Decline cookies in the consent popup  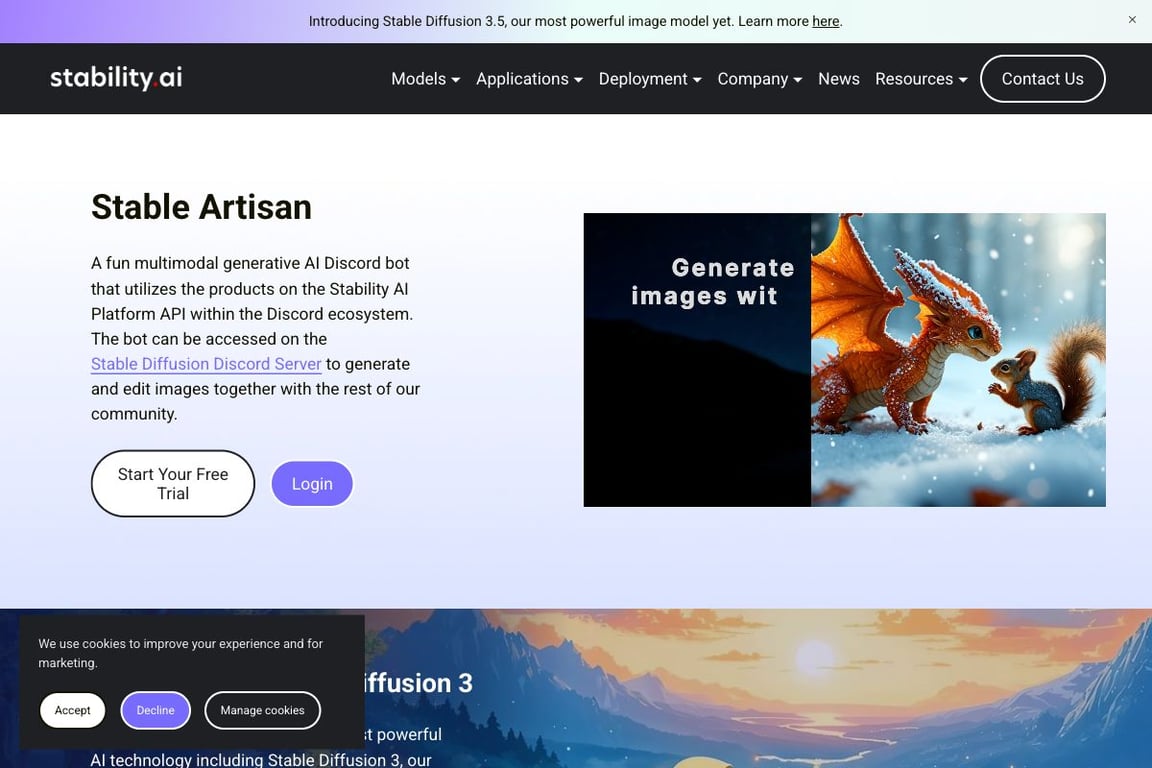[x=156, y=710]
